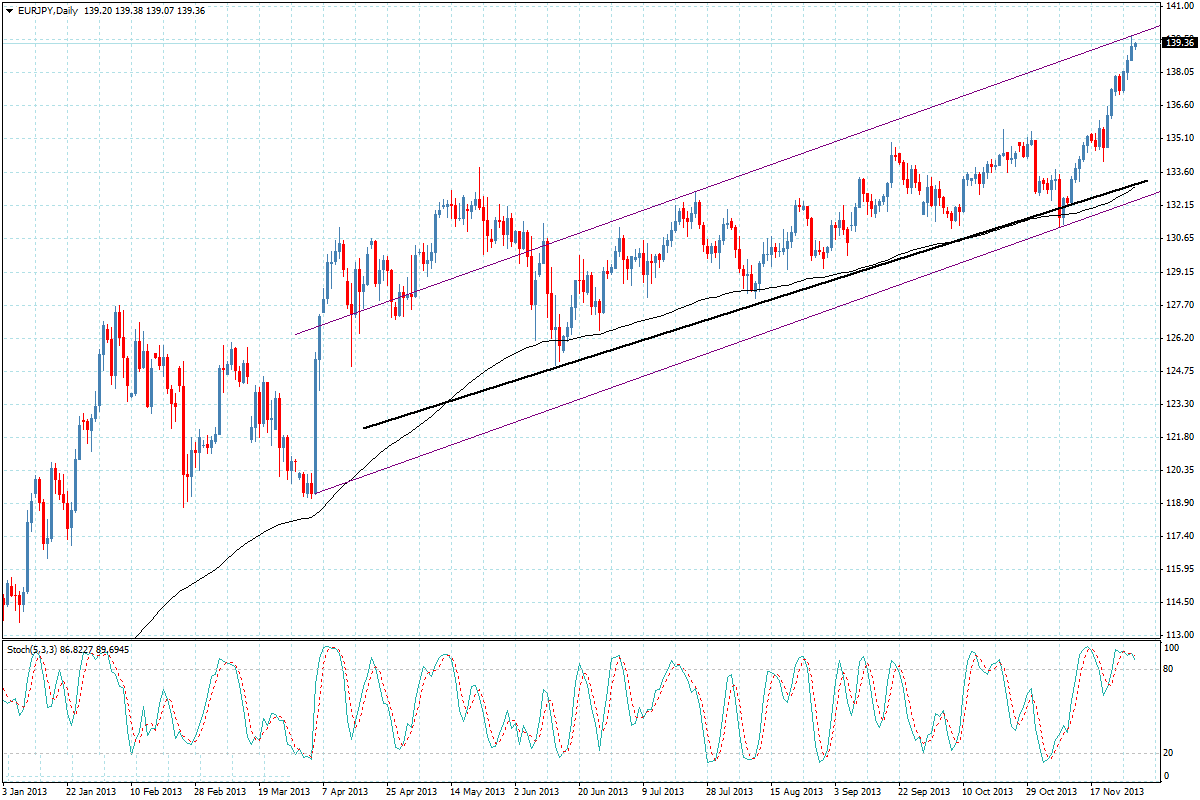Viewport: 1200px width, 800px height.
Task: Open the chart menu arrow beside EURJPY,Daily
Action: [x=9, y=10]
